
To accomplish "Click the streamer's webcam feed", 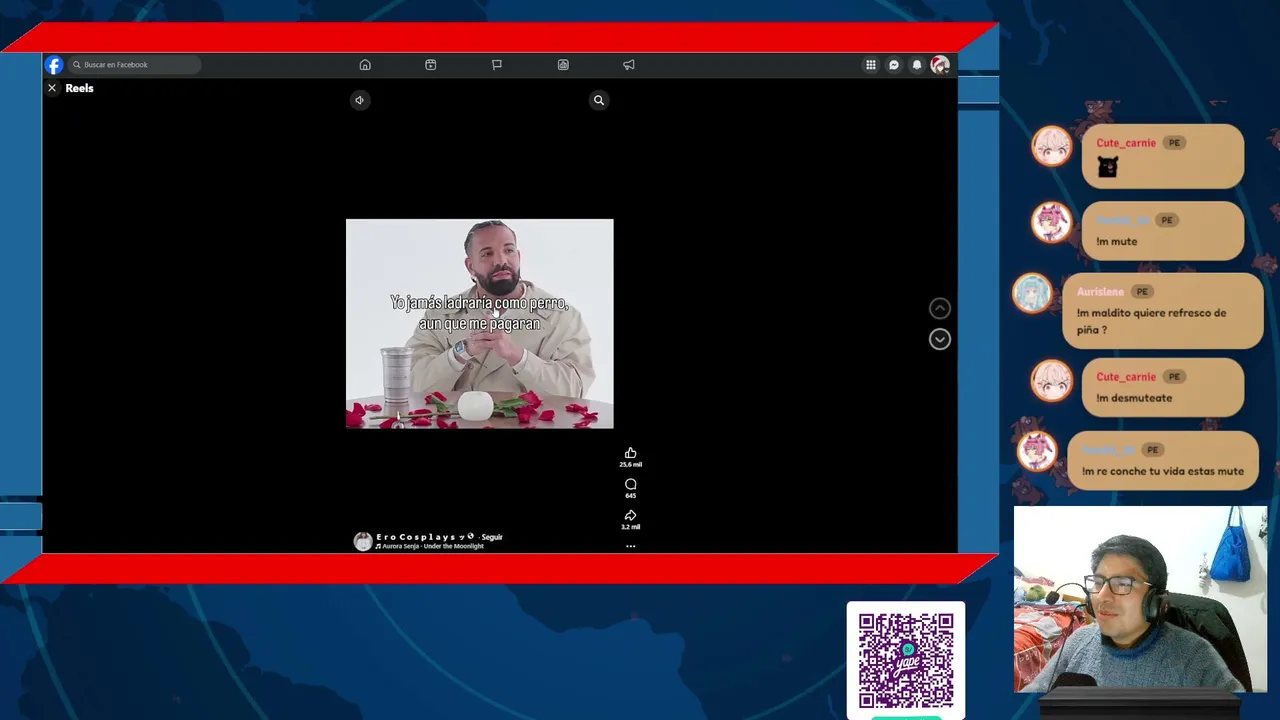I will coord(1140,599).
